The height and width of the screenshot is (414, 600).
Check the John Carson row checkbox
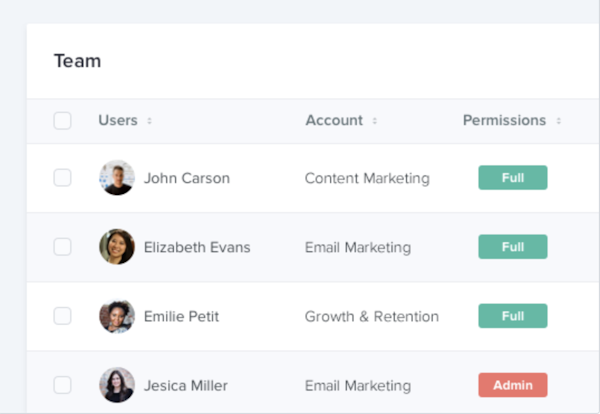click(x=62, y=178)
